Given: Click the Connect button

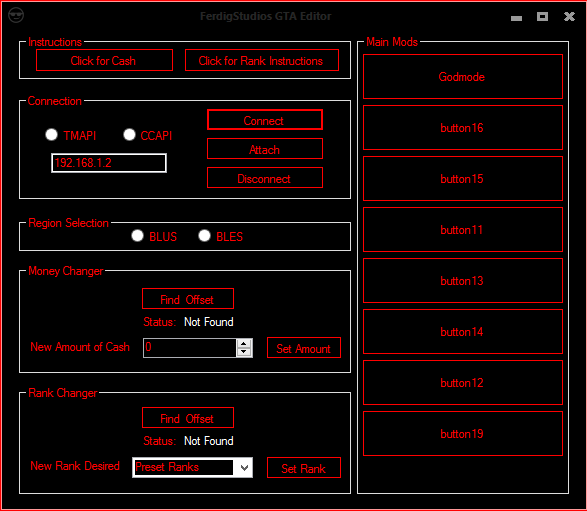Looking at the screenshot, I should [265, 120].
